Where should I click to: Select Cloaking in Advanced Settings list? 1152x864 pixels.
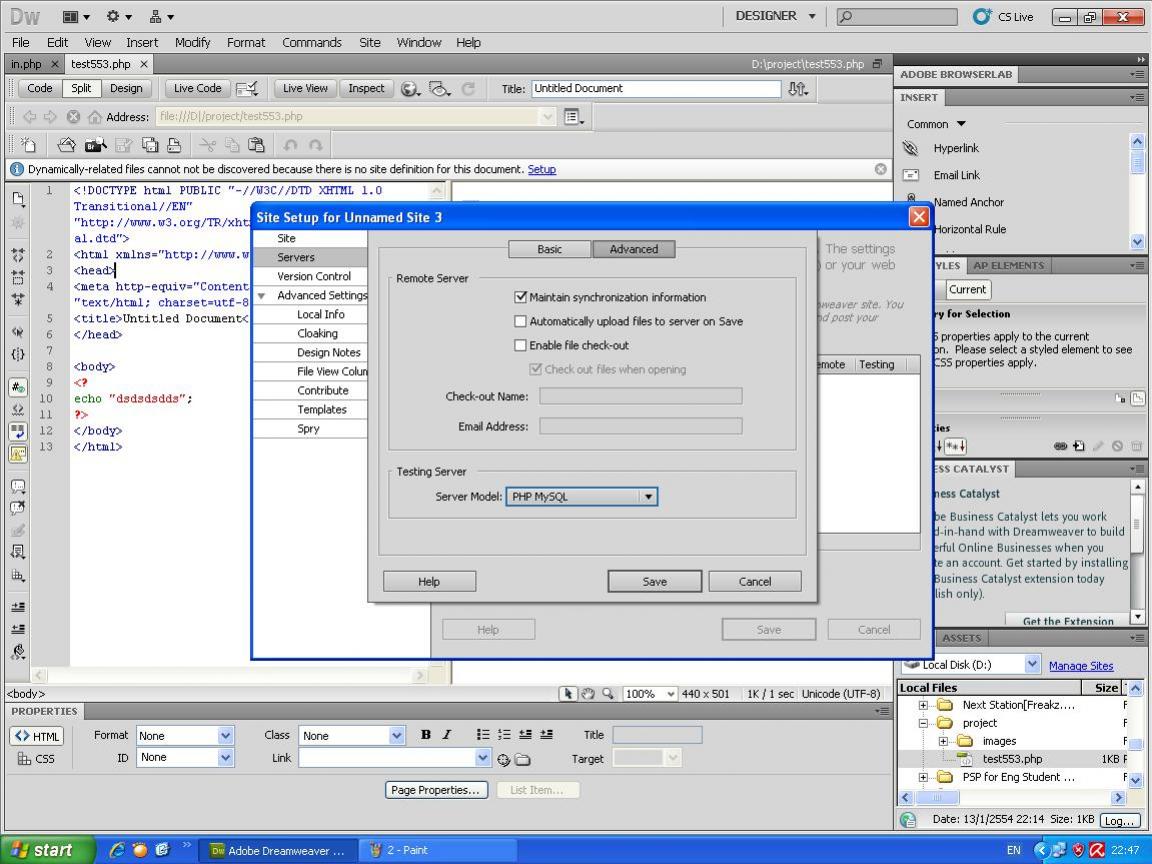pos(317,334)
